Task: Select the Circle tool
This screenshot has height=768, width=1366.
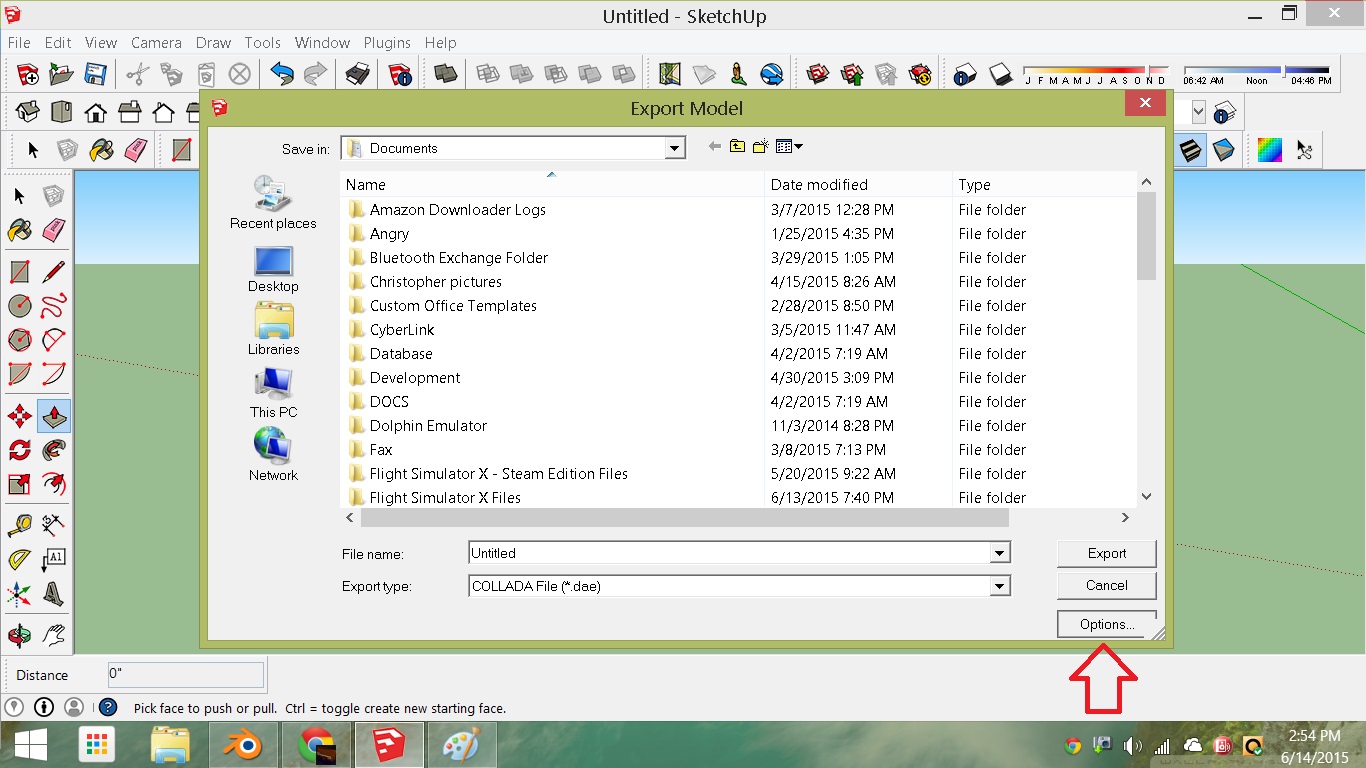Action: click(19, 305)
